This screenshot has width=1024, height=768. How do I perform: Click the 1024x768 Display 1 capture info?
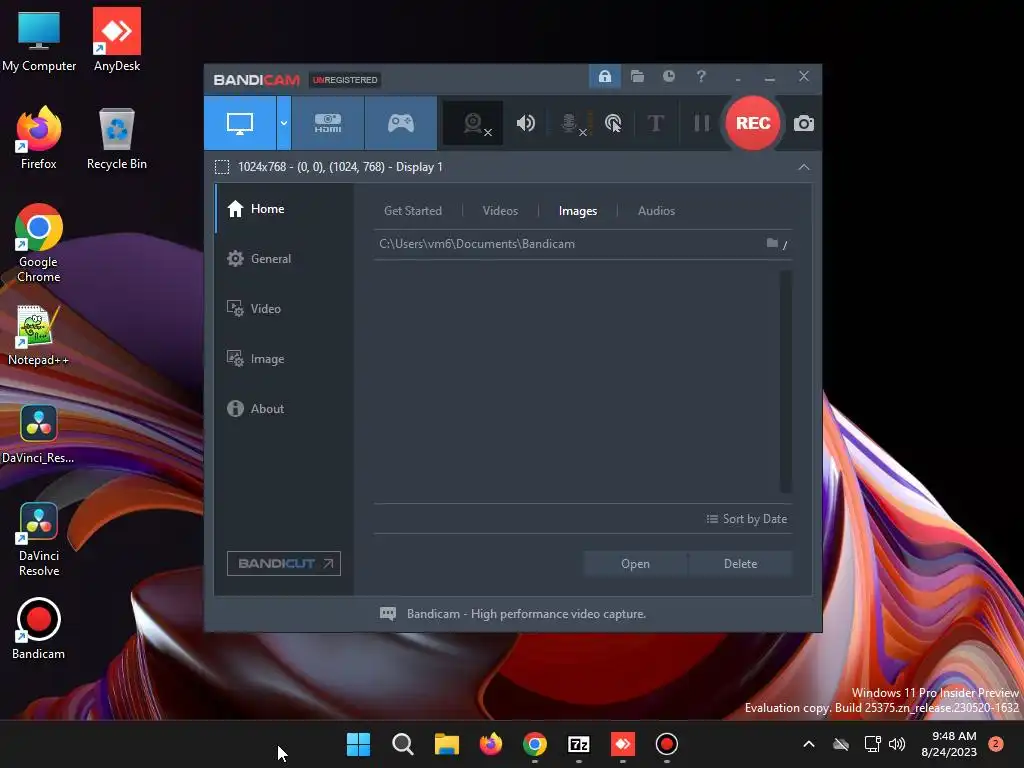[340, 167]
